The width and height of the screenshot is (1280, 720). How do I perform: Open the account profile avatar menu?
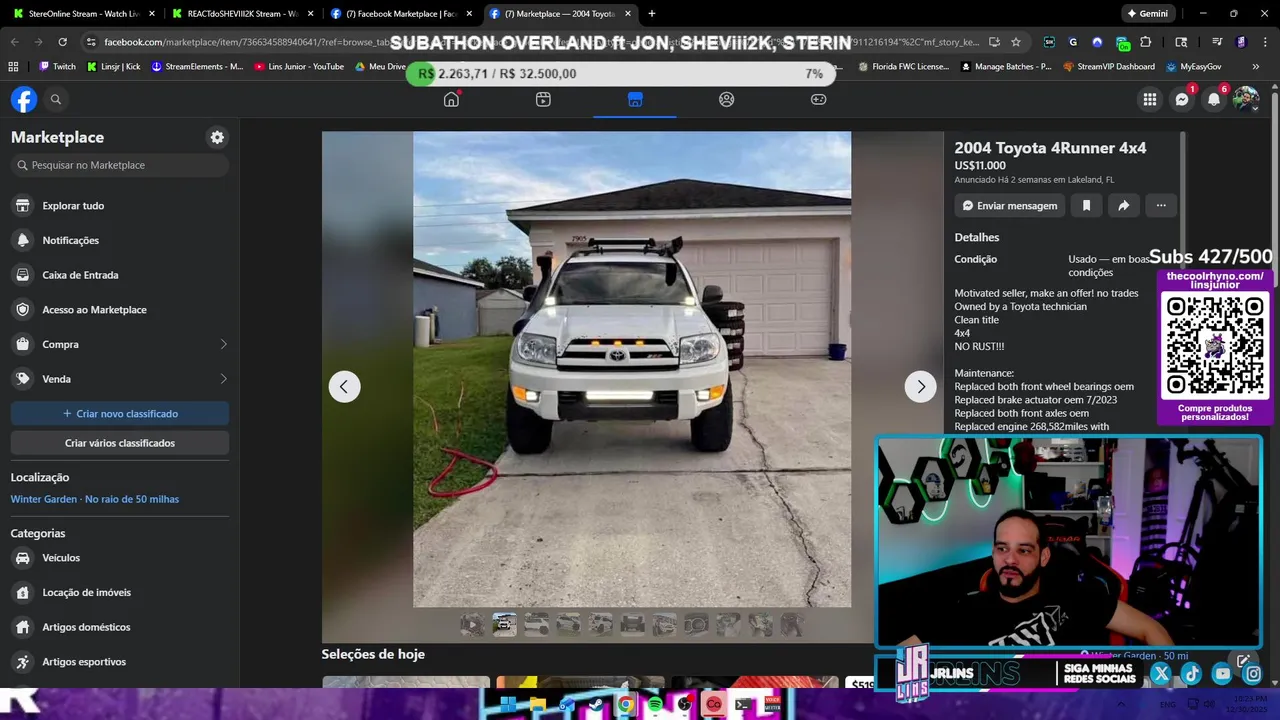click(x=1246, y=99)
